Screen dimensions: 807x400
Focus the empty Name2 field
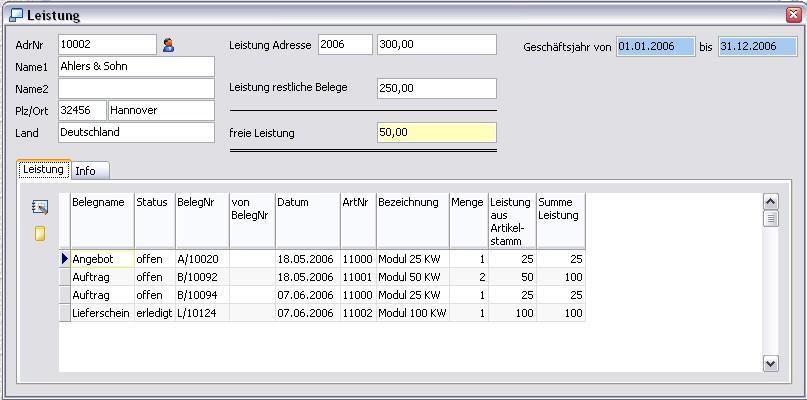136,89
